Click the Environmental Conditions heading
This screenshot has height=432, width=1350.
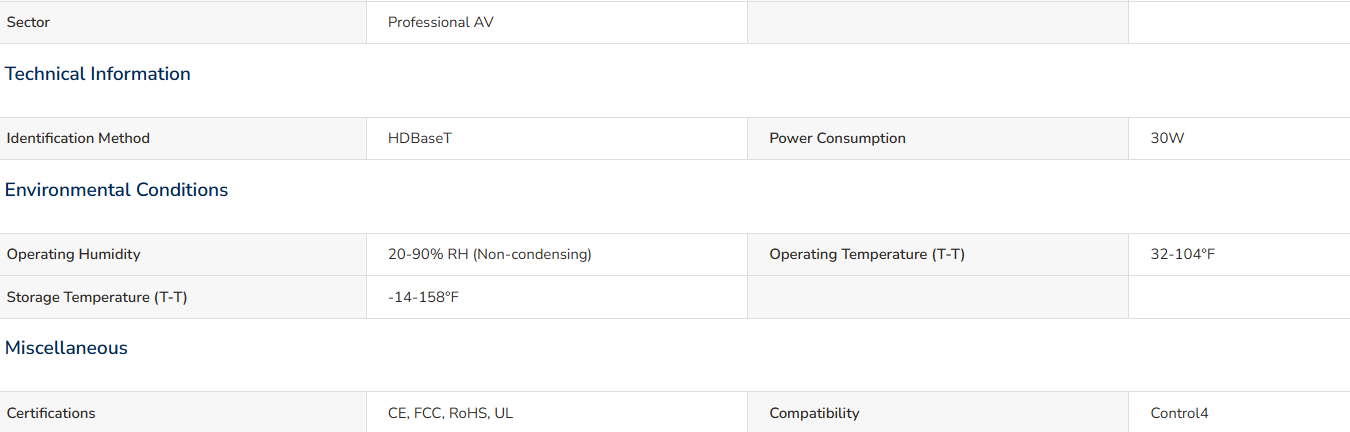click(116, 190)
